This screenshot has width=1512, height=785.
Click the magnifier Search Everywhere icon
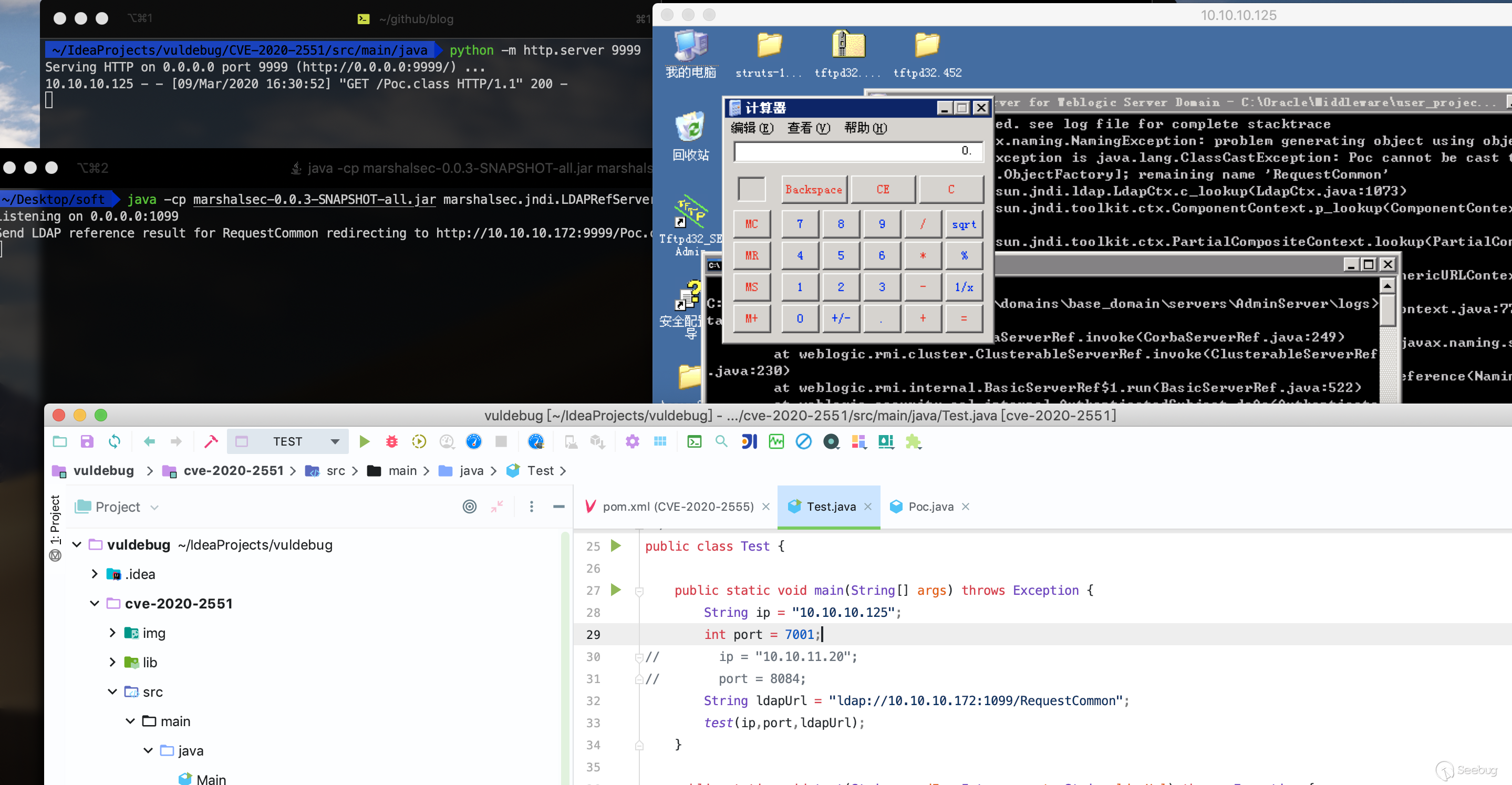721,441
